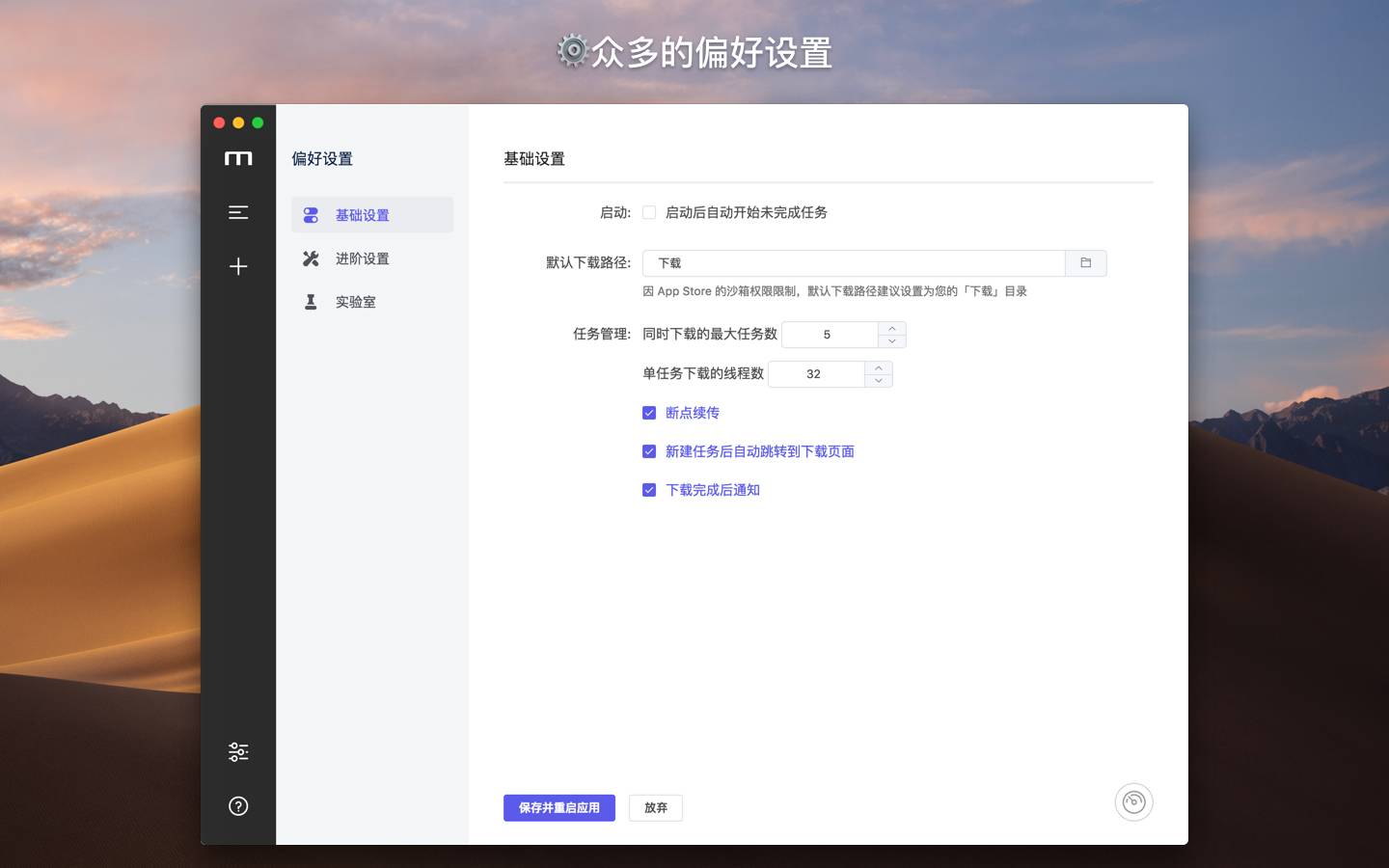
Task: Click the 放弃 button
Action: click(x=656, y=808)
